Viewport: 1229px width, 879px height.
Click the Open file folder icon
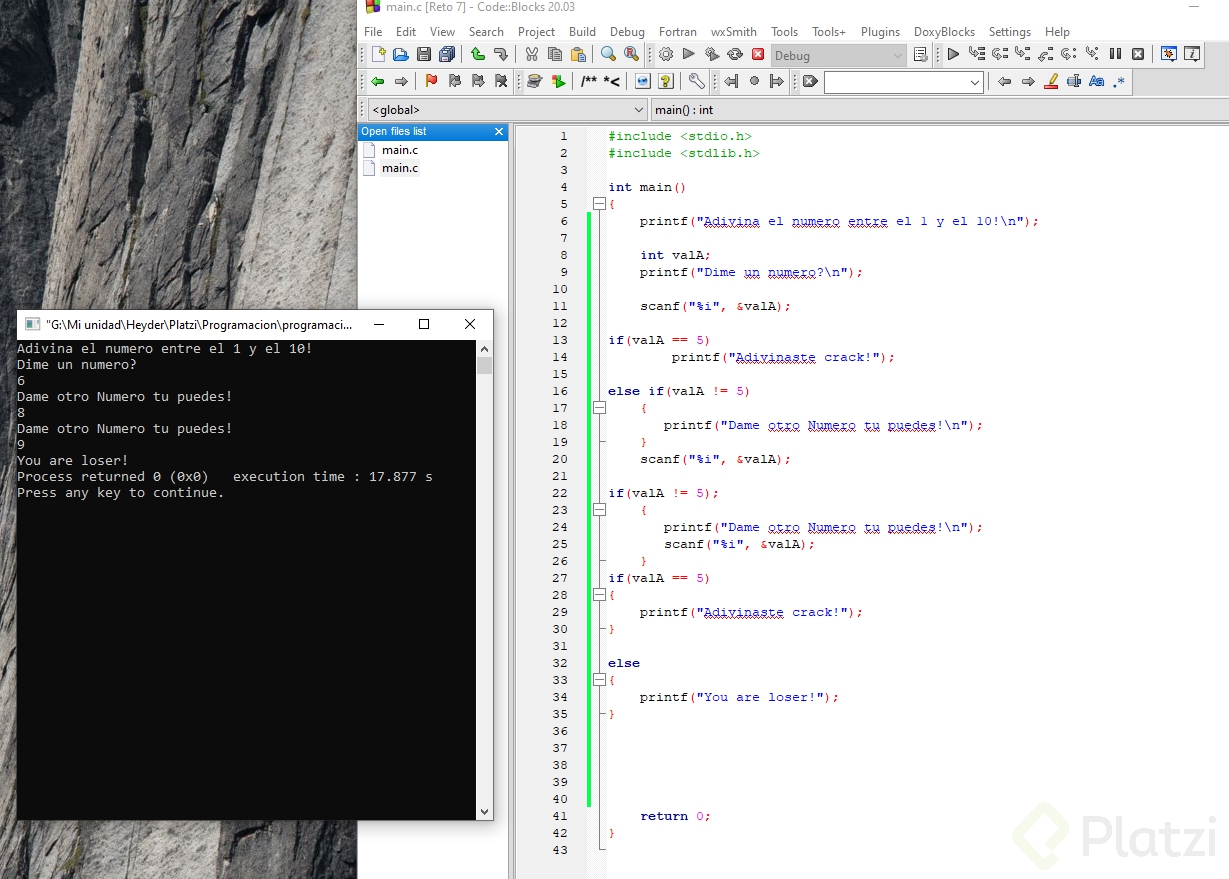(x=401, y=55)
